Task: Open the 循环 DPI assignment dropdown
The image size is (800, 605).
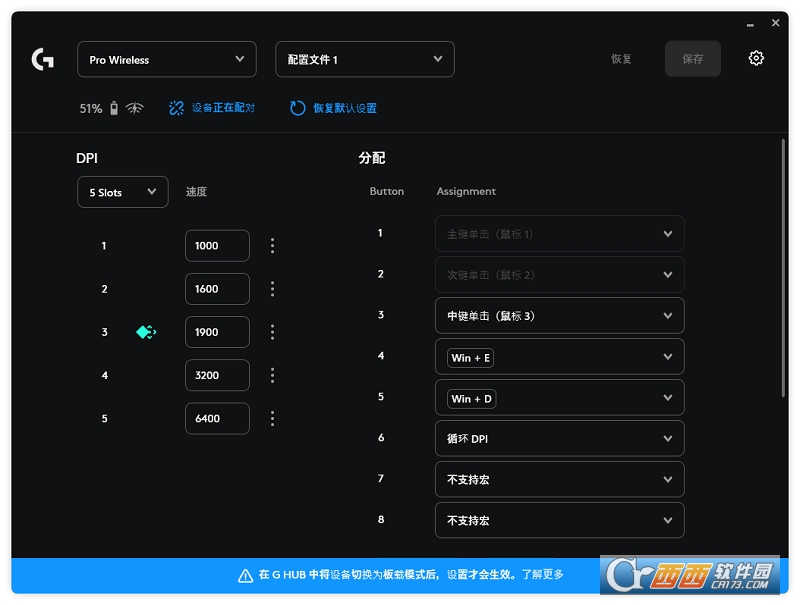Action: [x=560, y=439]
